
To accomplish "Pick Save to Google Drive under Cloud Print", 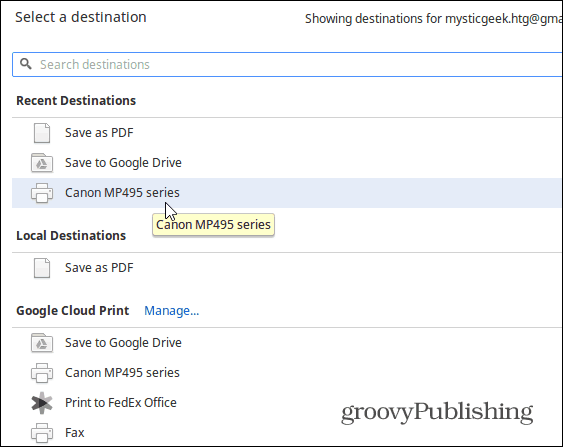I will point(123,343).
